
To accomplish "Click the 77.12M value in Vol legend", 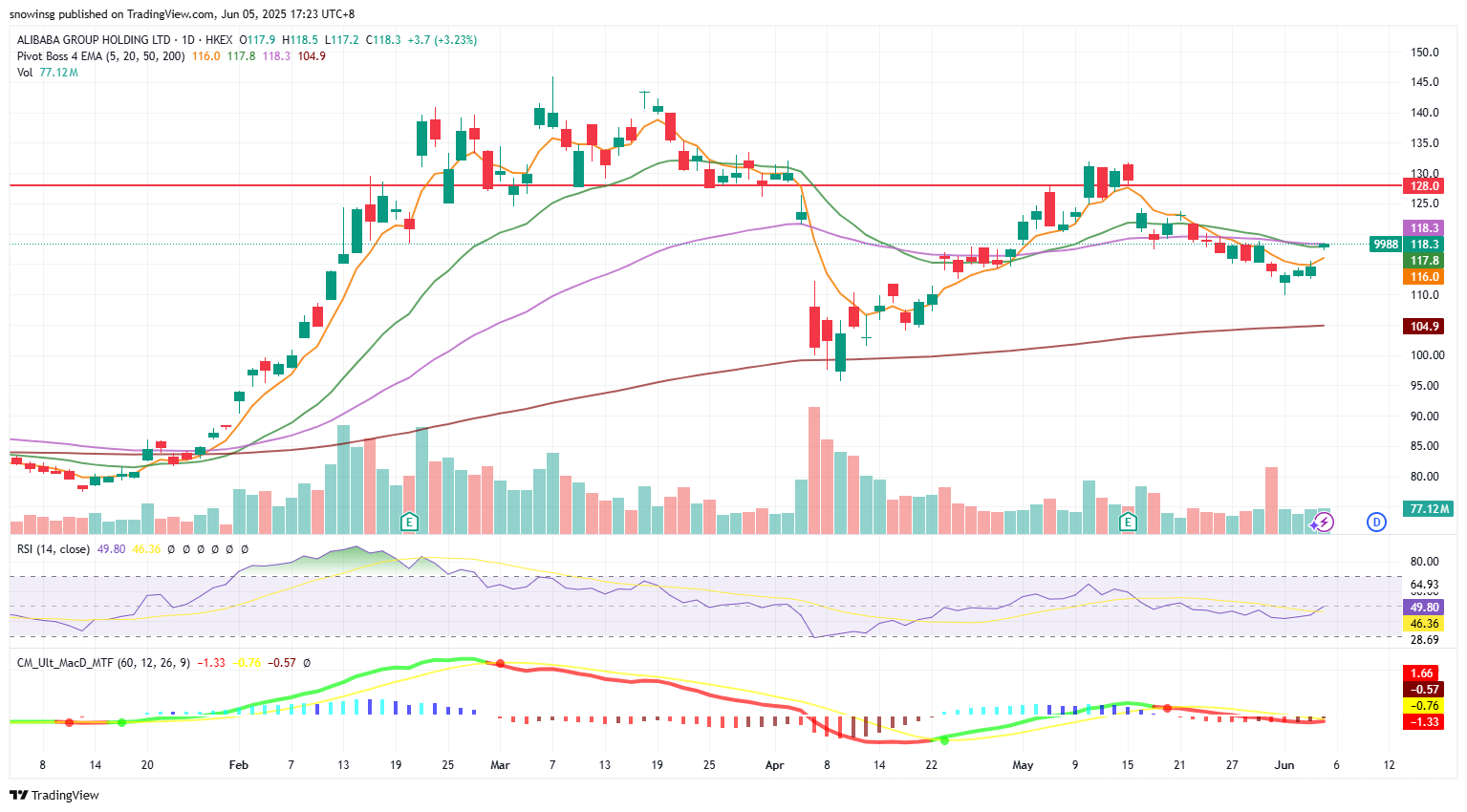I will (58, 73).
